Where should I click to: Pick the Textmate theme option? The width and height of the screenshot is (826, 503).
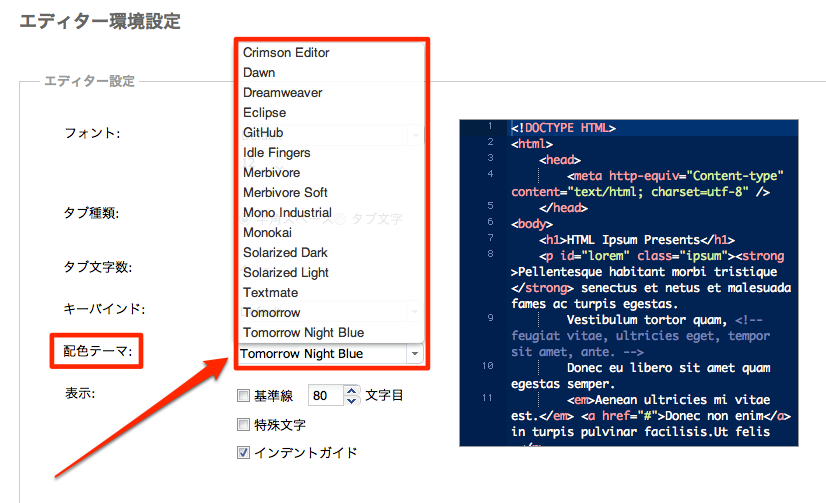click(270, 293)
